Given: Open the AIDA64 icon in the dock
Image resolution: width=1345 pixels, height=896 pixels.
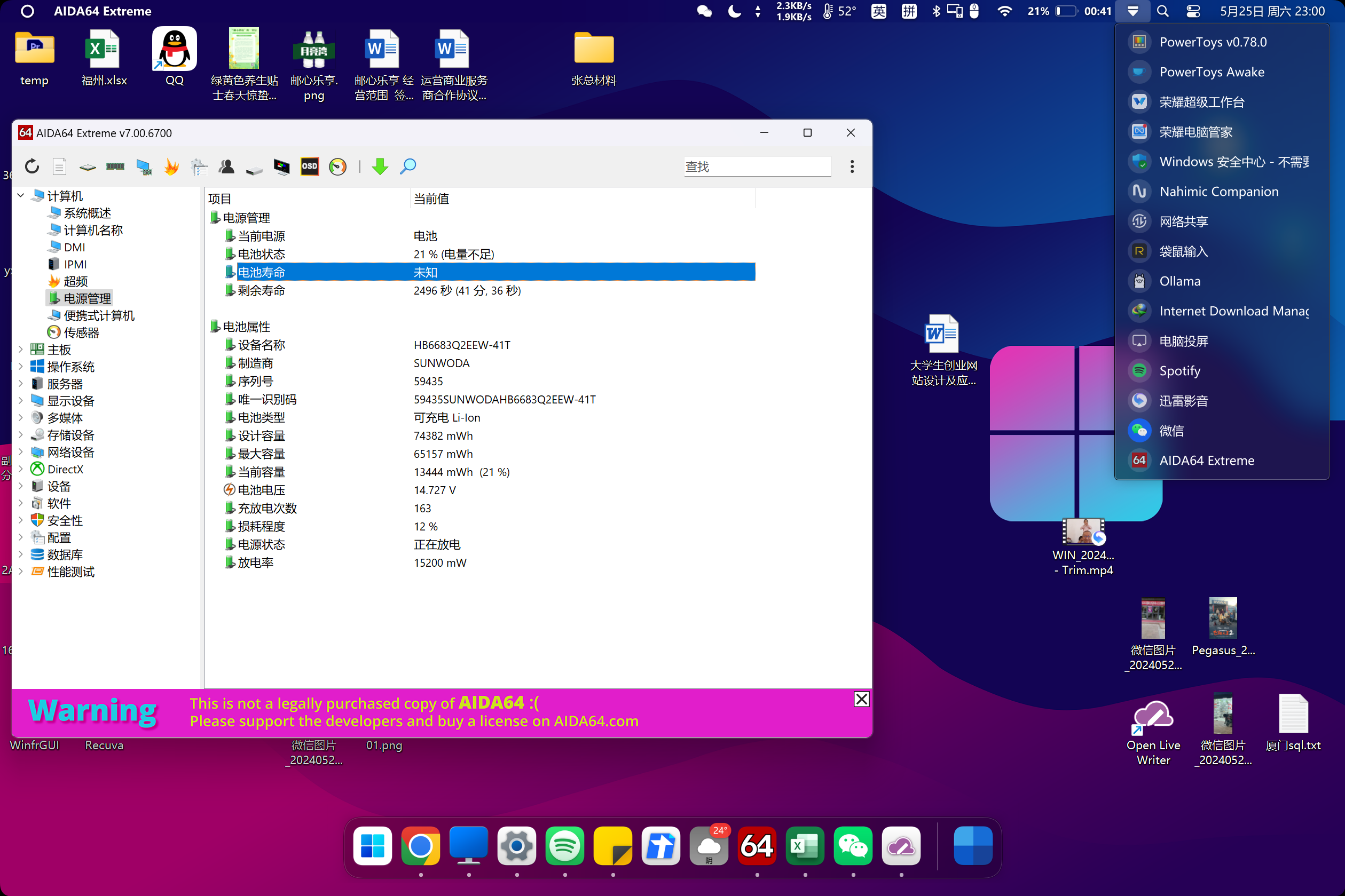Looking at the screenshot, I should click(757, 845).
